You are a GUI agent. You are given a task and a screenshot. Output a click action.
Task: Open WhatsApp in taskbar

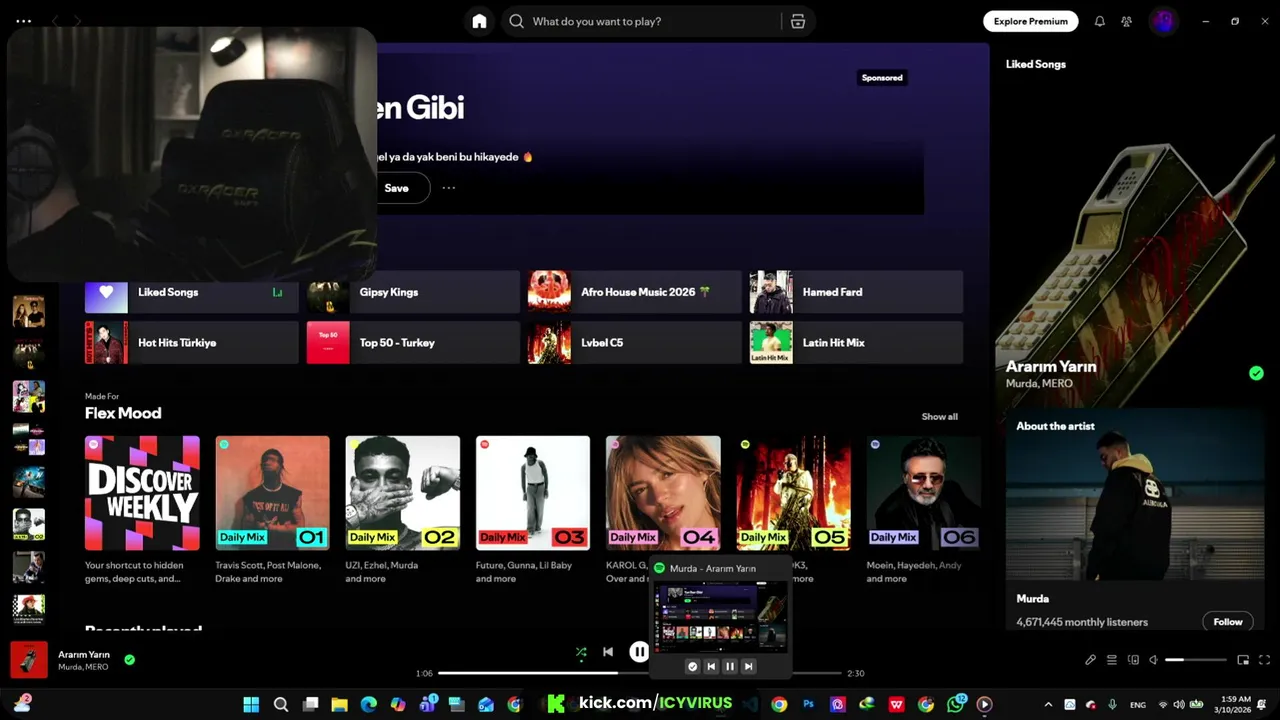pos(956,704)
